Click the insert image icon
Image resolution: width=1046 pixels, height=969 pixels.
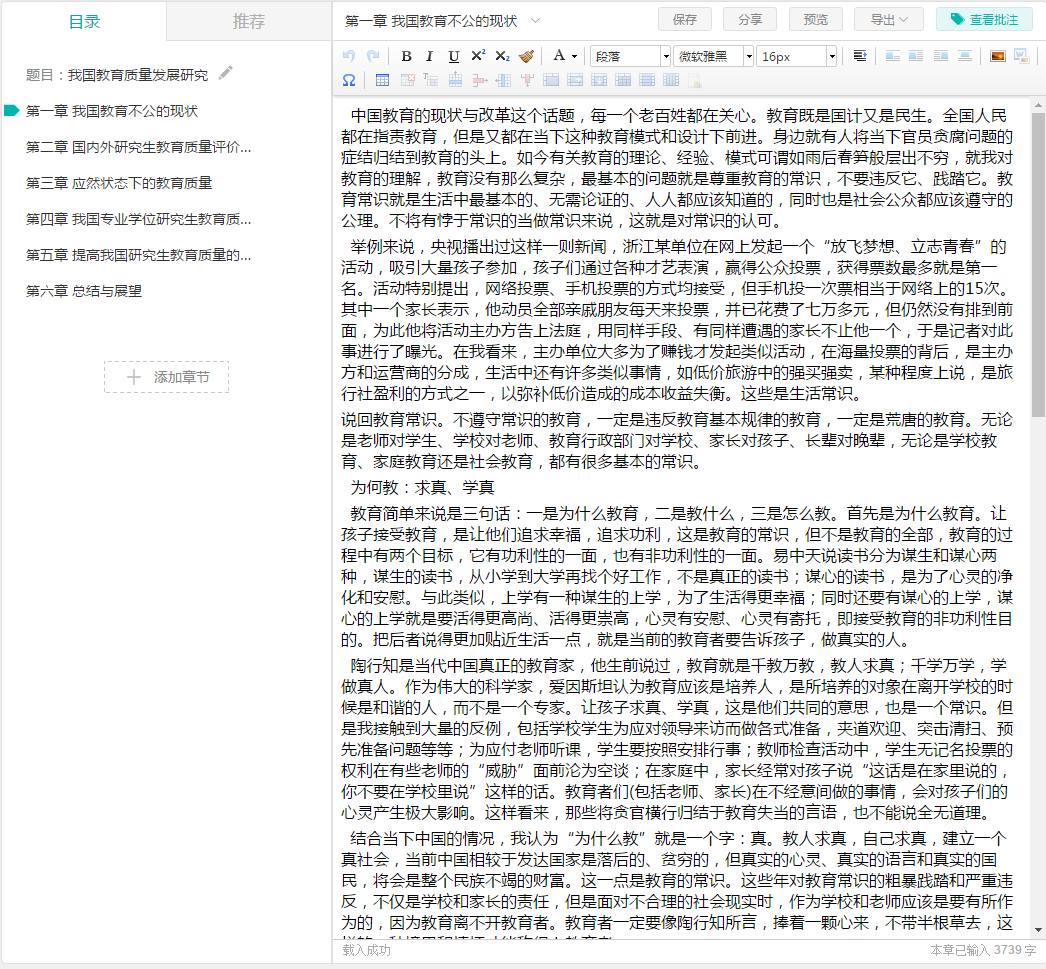(x=997, y=56)
